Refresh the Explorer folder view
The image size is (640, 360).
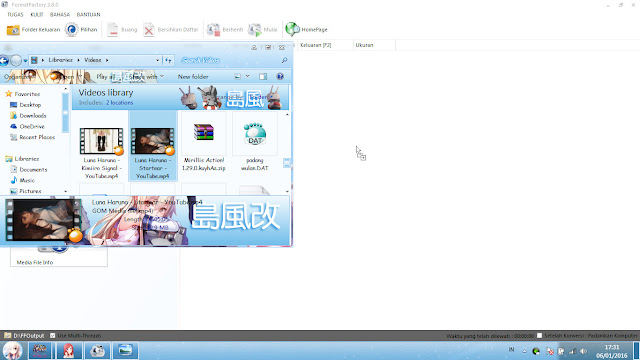click(168, 60)
